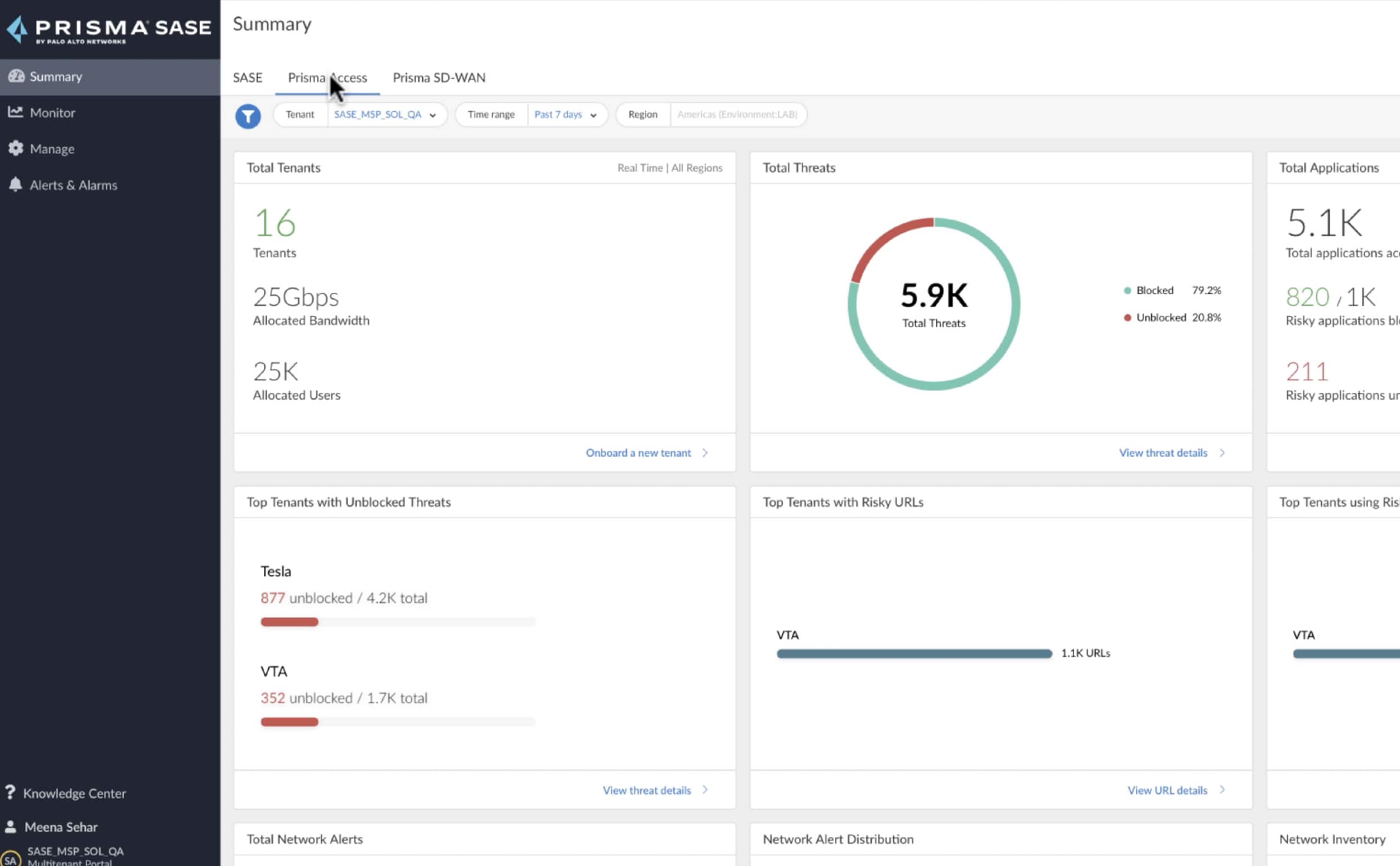
Task: Click Onboard a new tenant
Action: (x=639, y=453)
